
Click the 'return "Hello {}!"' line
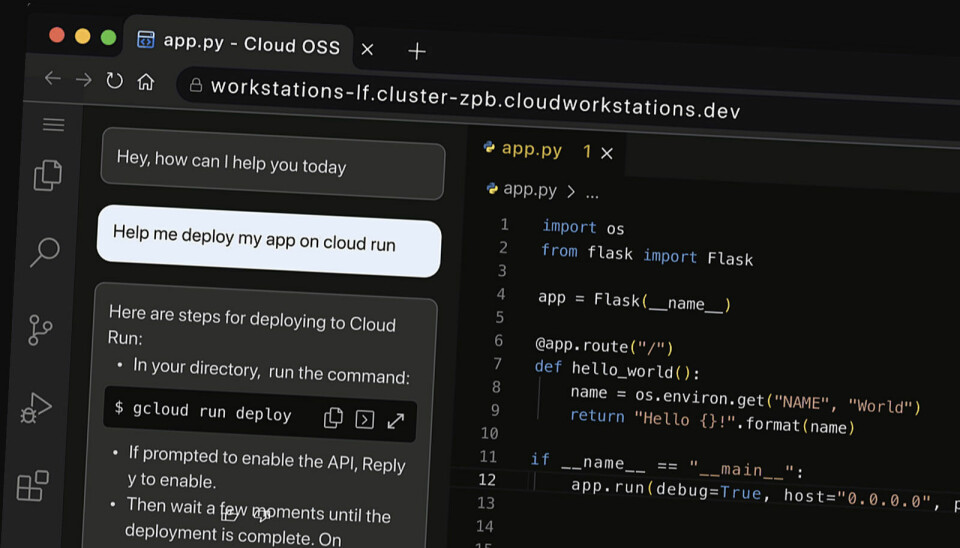712,421
